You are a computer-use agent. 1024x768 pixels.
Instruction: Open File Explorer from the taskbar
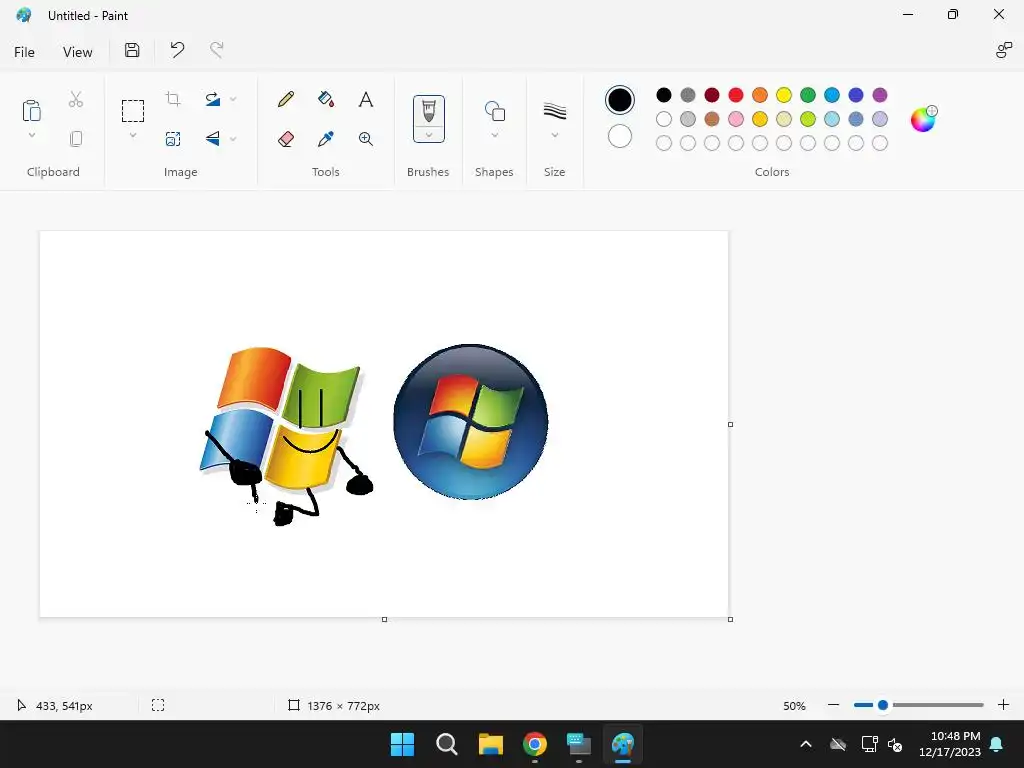[x=490, y=744]
